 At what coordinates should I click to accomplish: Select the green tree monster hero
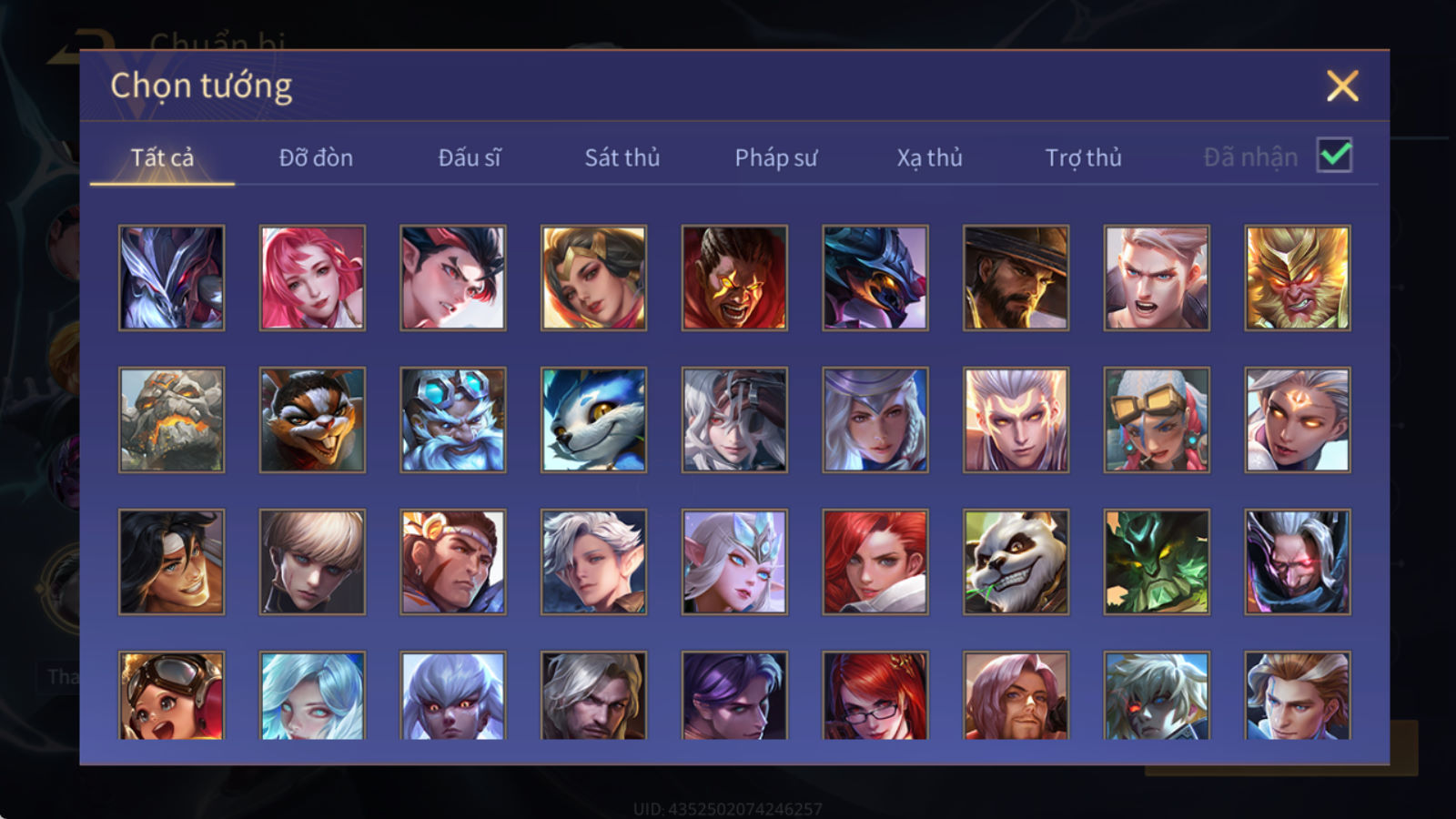click(x=1157, y=561)
